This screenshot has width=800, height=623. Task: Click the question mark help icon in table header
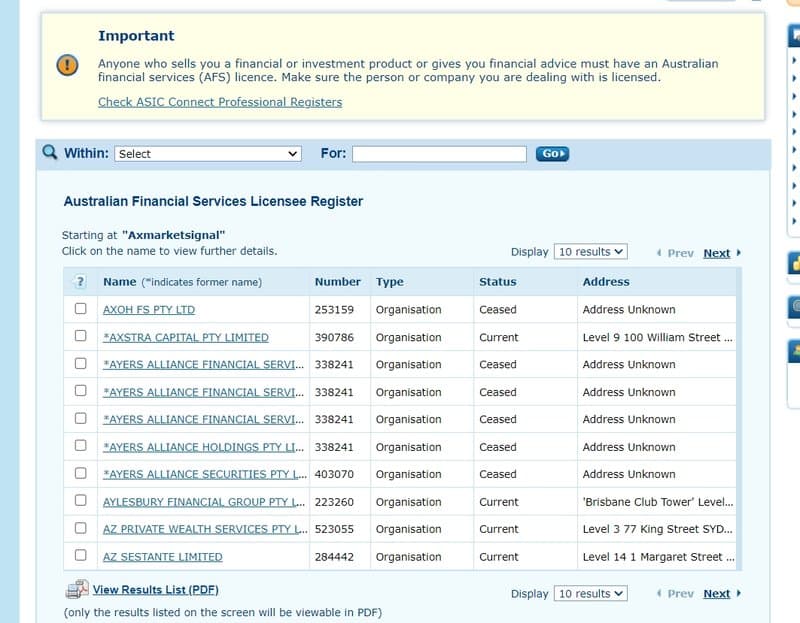pyautogui.click(x=80, y=282)
